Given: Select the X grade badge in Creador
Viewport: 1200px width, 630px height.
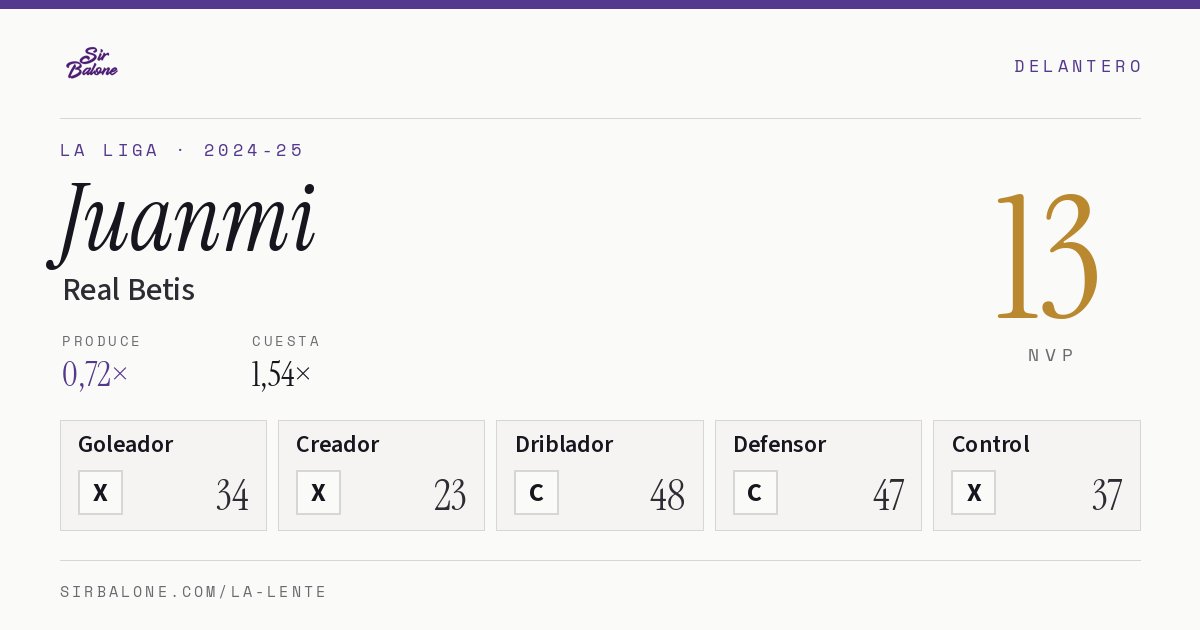Looking at the screenshot, I should 318,493.
